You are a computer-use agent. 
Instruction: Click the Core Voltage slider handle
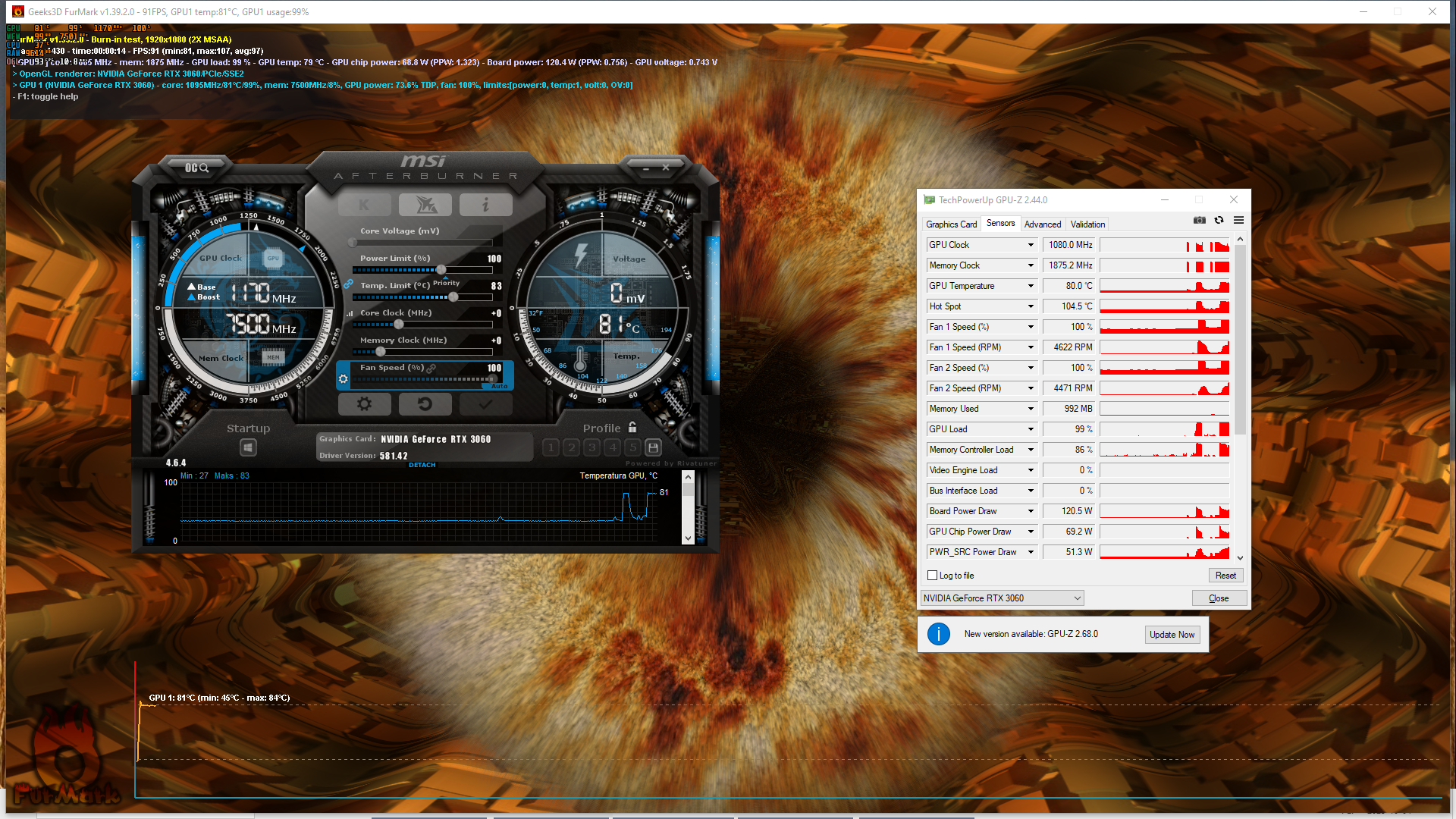[353, 243]
